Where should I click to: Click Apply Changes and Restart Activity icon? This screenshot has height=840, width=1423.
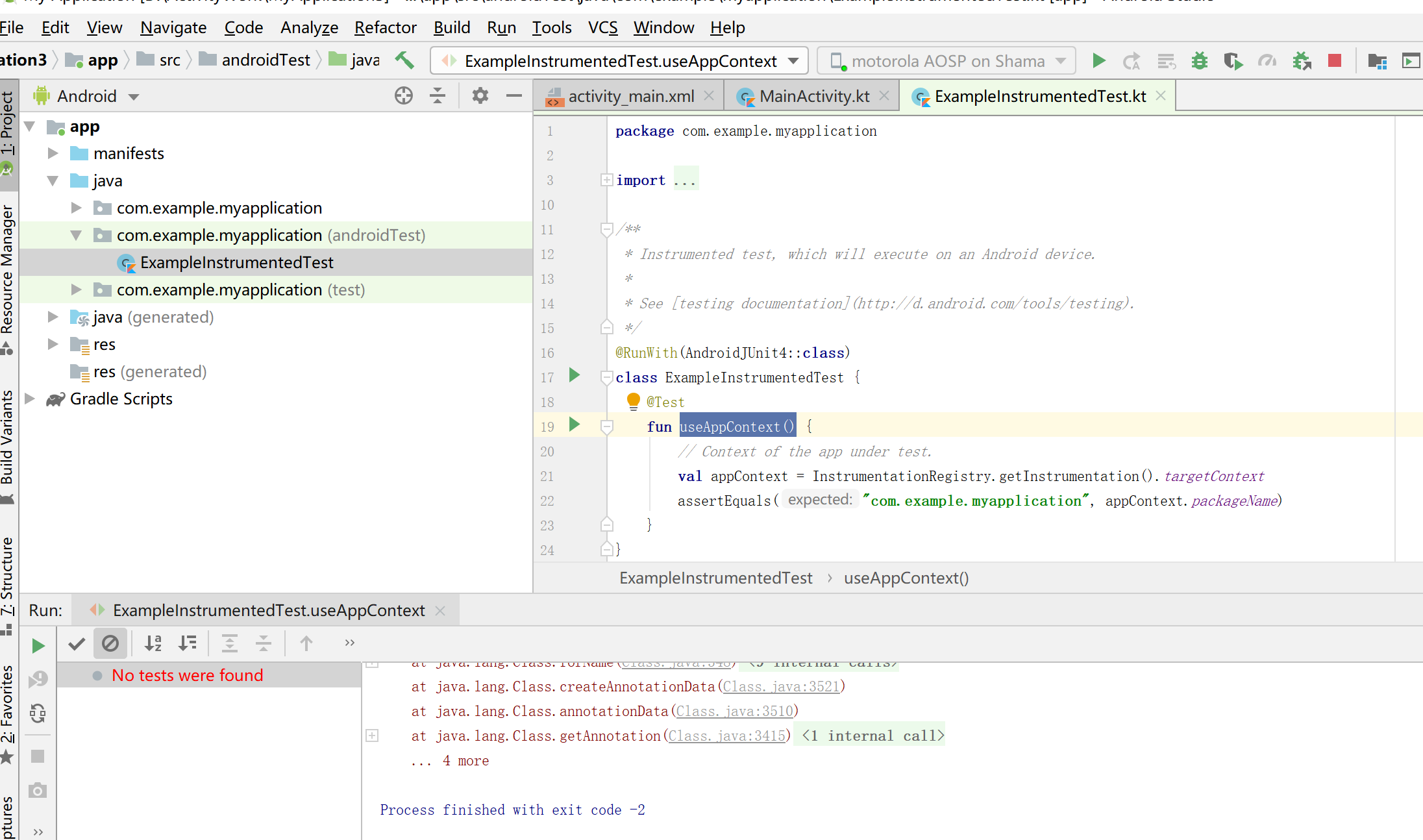pos(1132,61)
